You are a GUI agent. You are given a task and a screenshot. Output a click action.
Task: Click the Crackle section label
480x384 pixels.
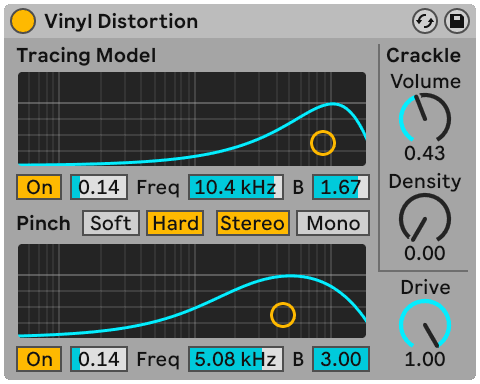[x=424, y=55]
